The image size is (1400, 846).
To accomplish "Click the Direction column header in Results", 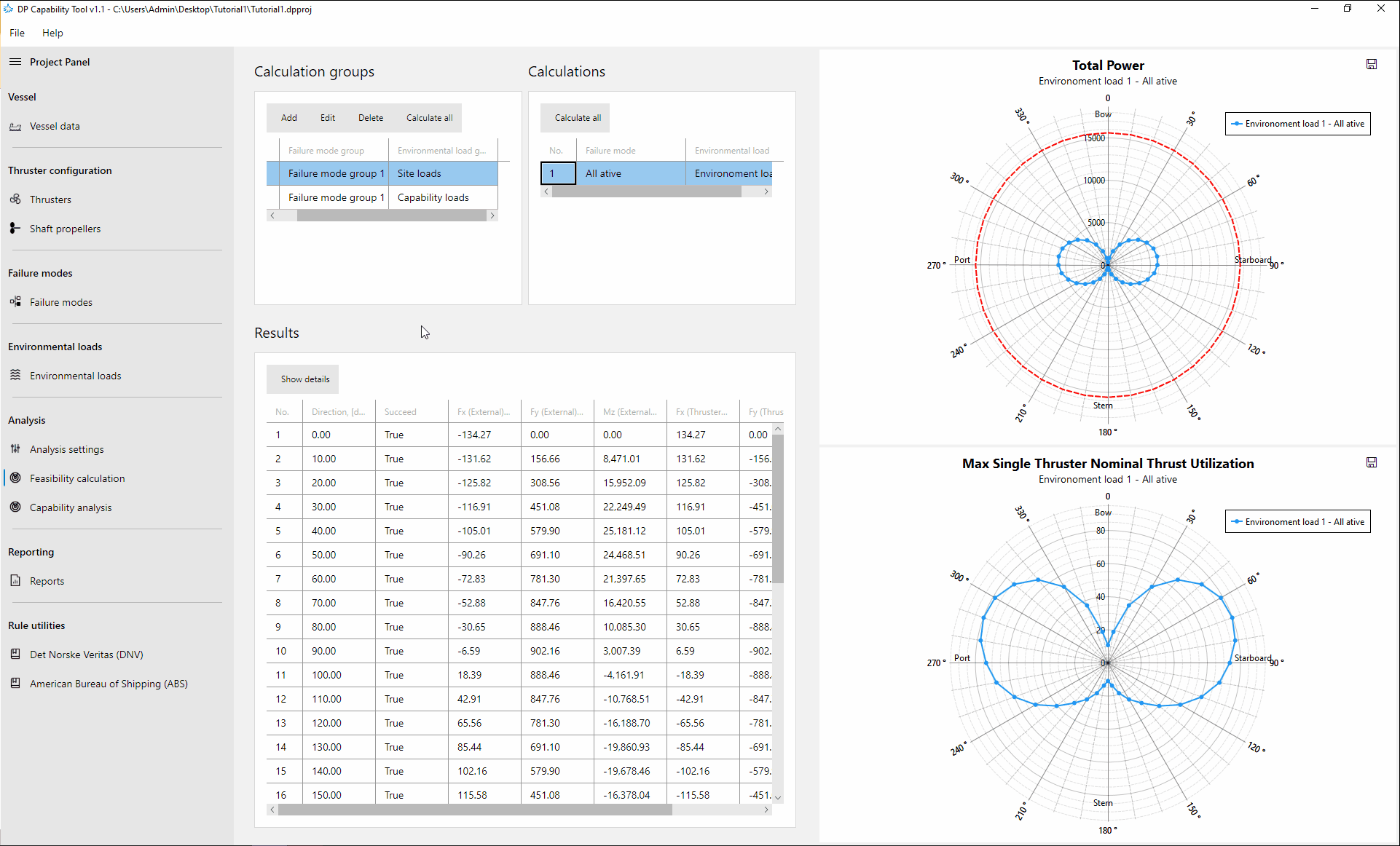I will point(339,412).
